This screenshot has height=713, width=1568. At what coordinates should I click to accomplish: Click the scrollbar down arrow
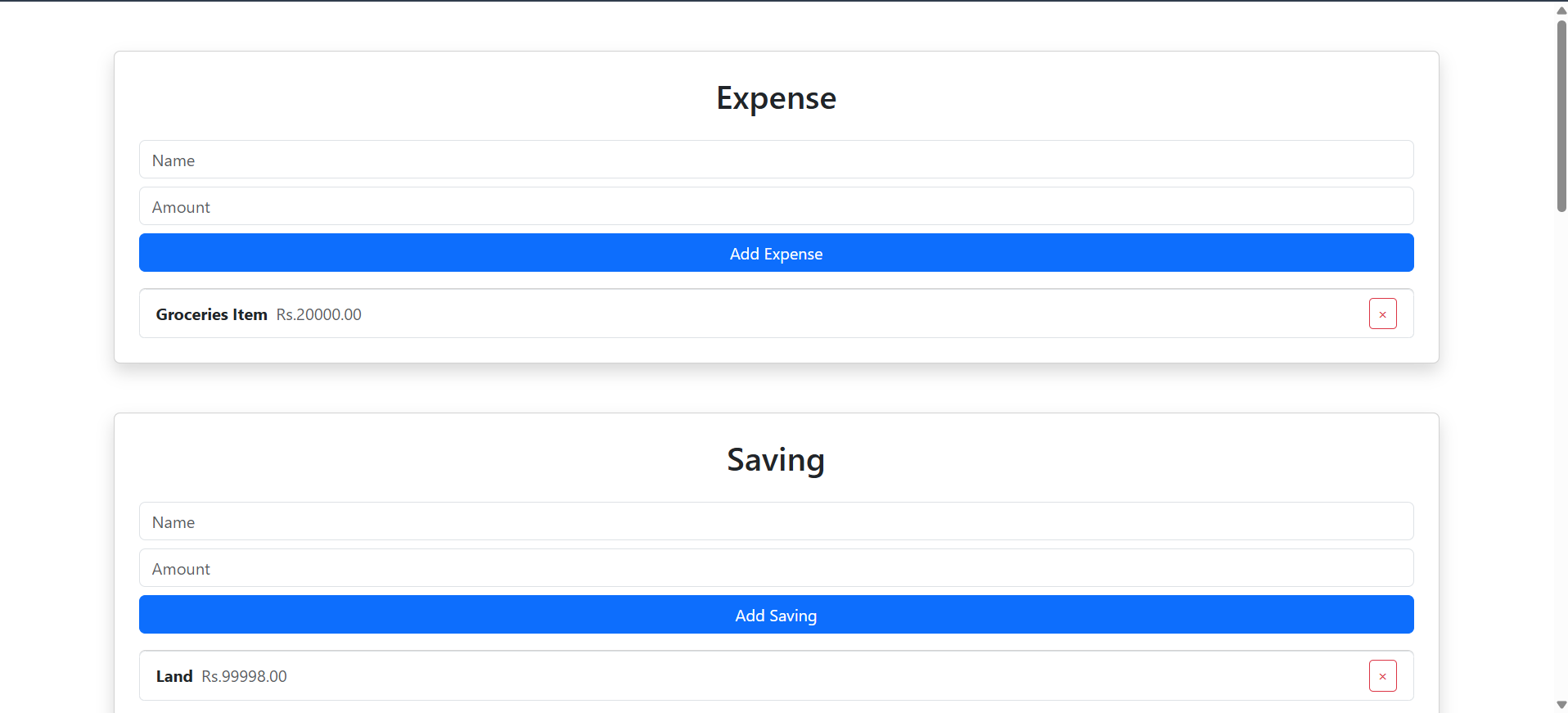click(1561, 705)
